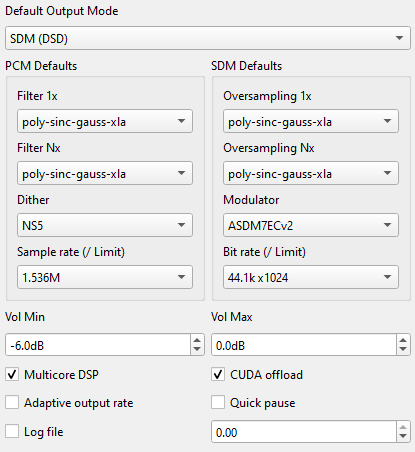Open the Default Output Mode dropdown
The image size is (415, 452).
click(x=208, y=38)
